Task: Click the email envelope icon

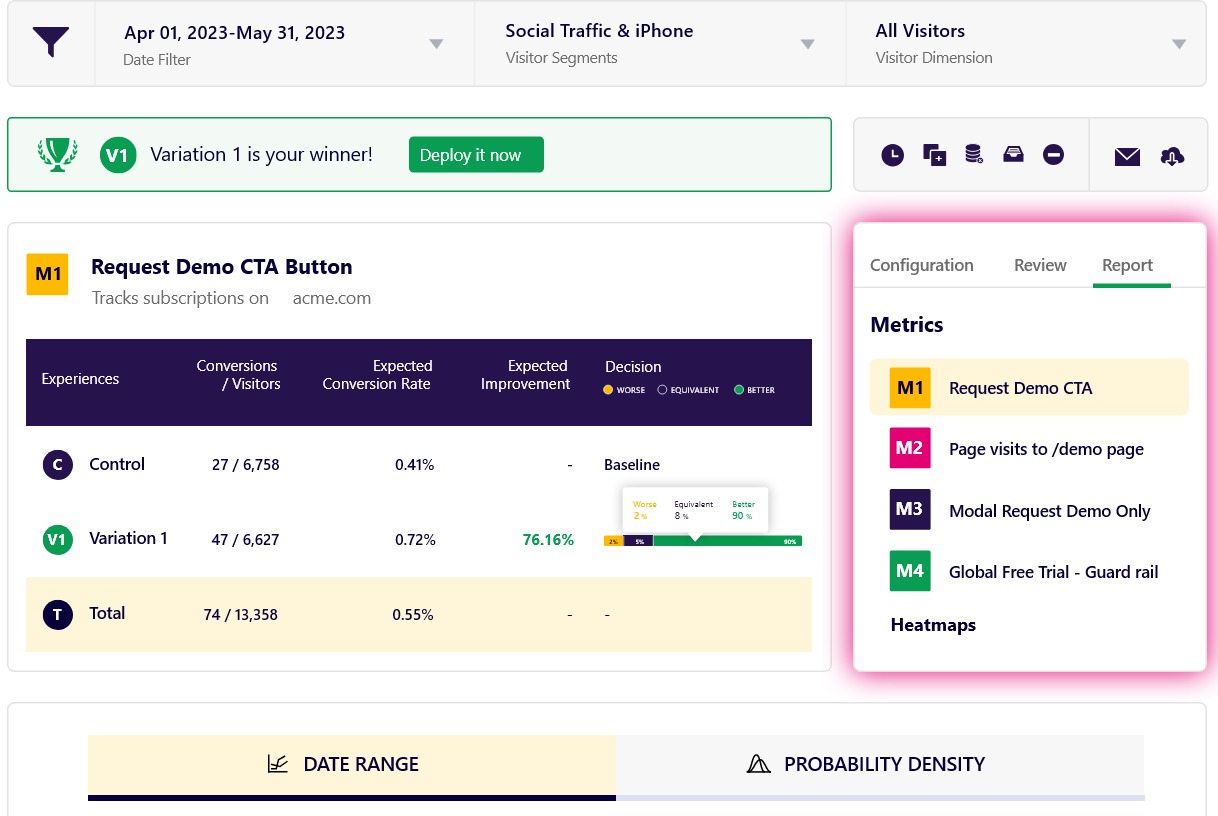Action: tap(1127, 156)
